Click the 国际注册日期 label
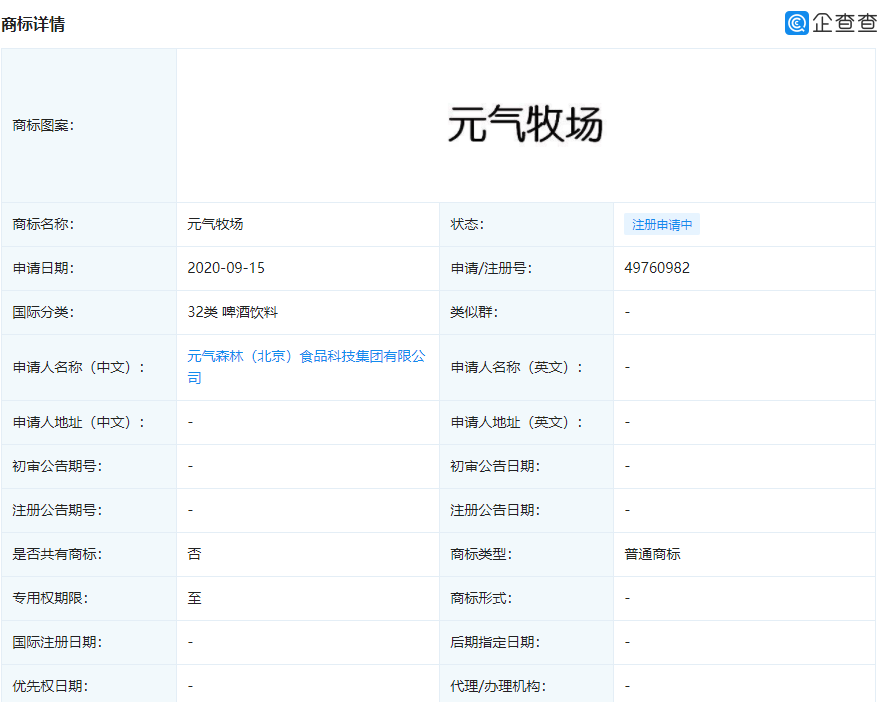This screenshot has width=892, height=702. (x=57, y=642)
